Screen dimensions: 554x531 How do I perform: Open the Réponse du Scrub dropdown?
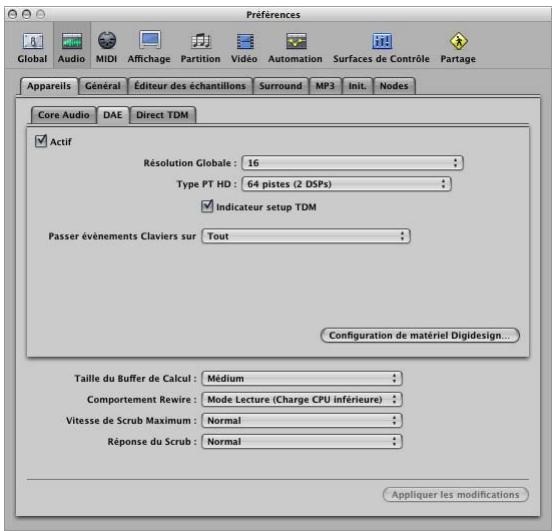point(302,442)
